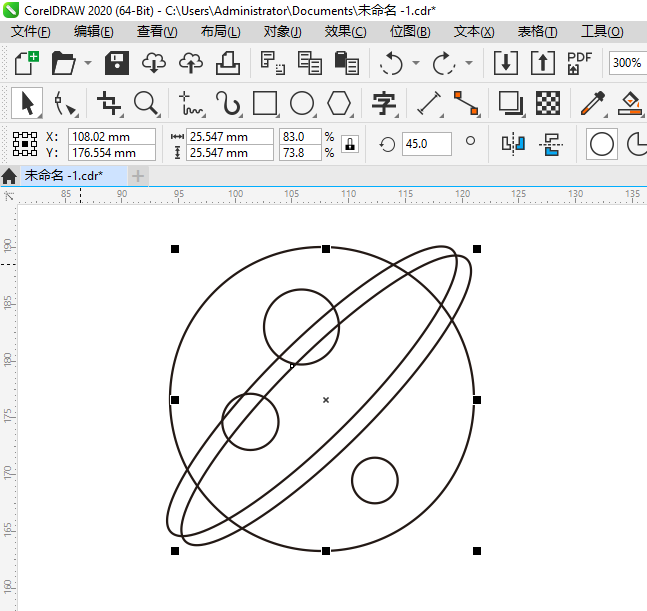This screenshot has height=611, width=647.
Task: Select the Ellipse tool
Action: 302,103
